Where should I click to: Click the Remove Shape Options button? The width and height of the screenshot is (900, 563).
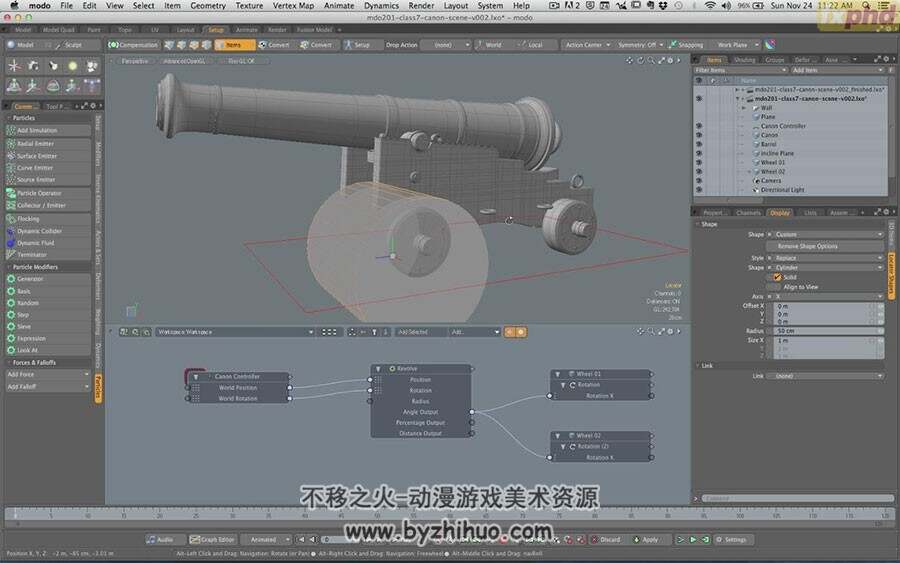click(807, 246)
